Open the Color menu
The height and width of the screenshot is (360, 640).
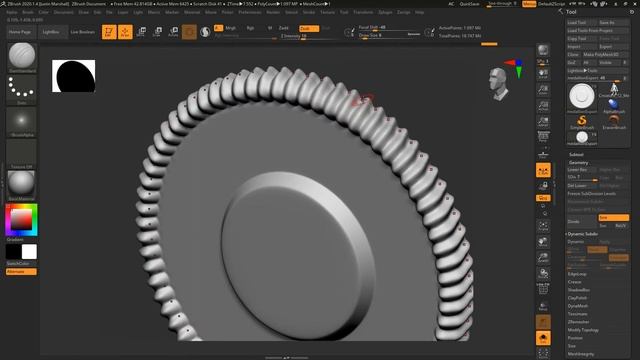[43, 12]
